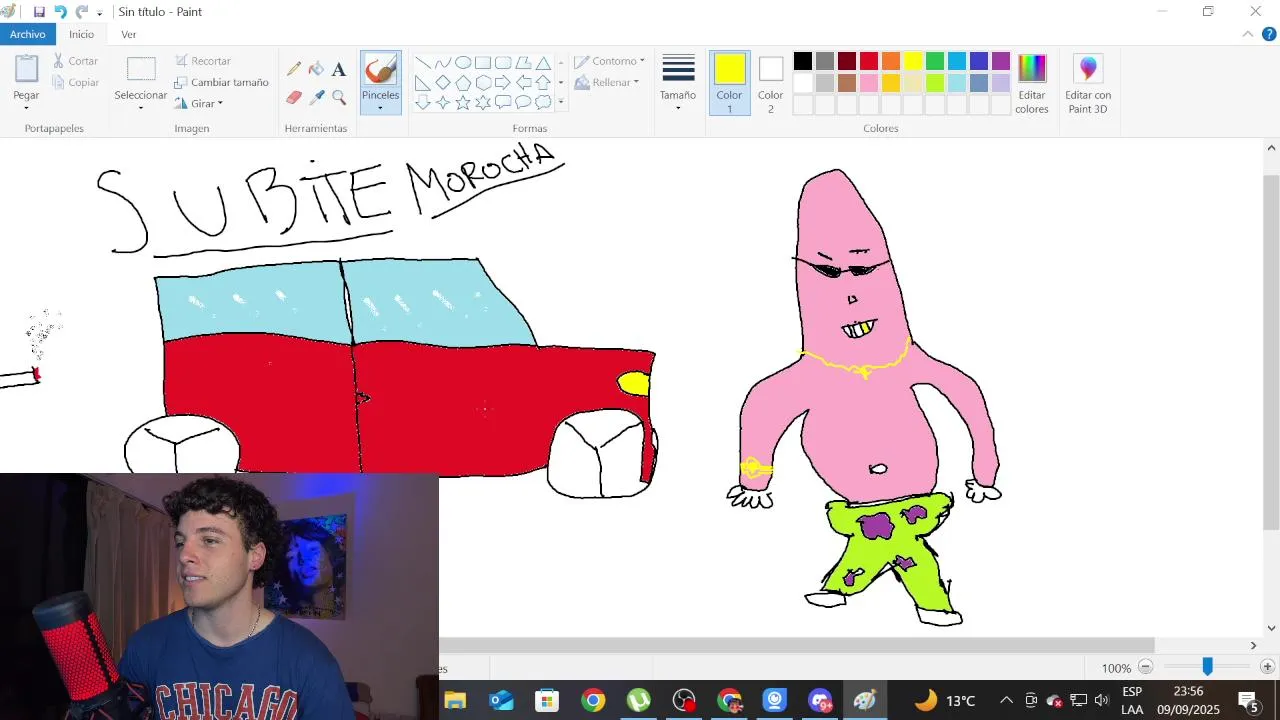Select the Magnifier tool
Image resolution: width=1280 pixels, height=720 pixels.
339,97
